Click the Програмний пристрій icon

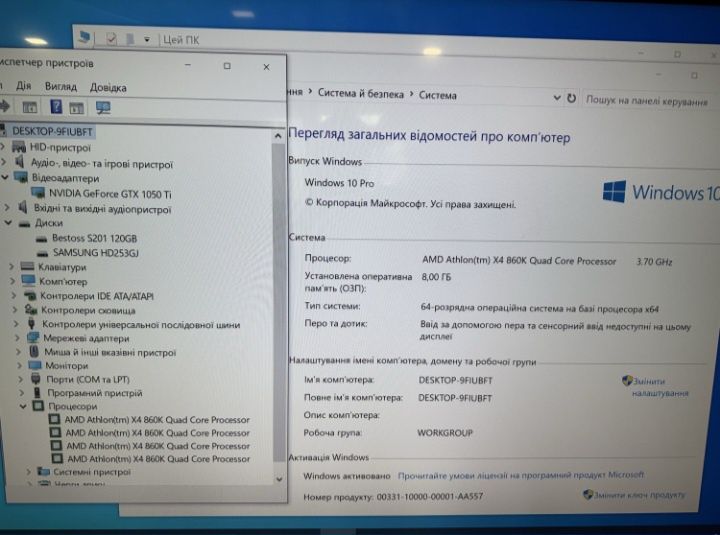37,393
